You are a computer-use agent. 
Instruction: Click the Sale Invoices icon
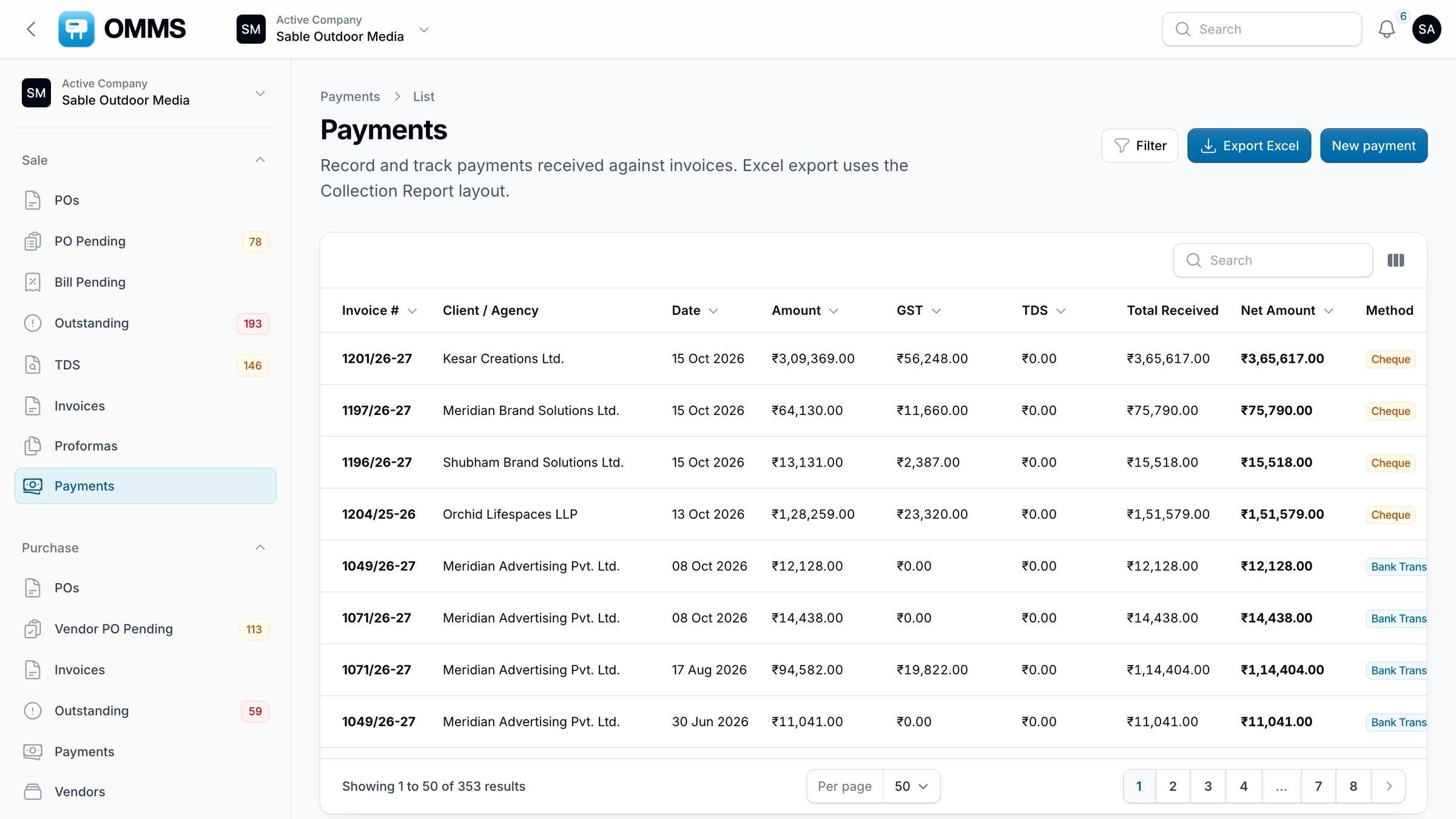(33, 406)
